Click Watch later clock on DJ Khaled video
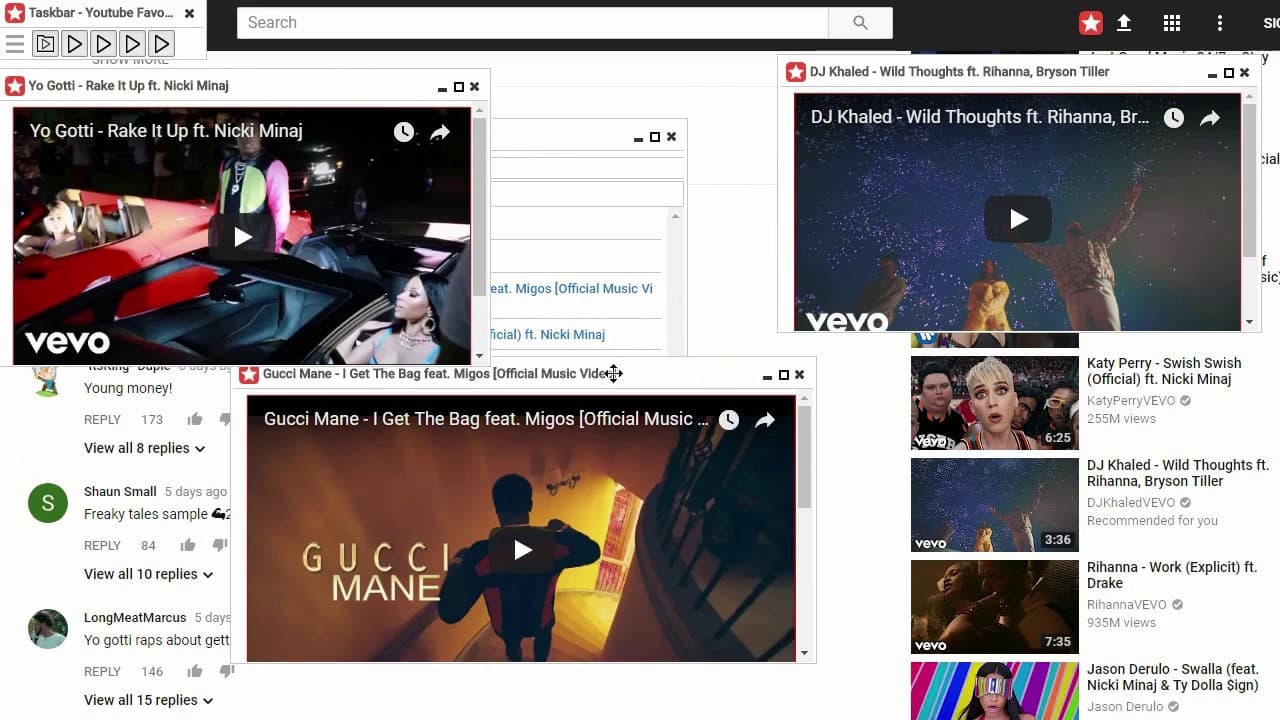The image size is (1280, 720). [1174, 118]
